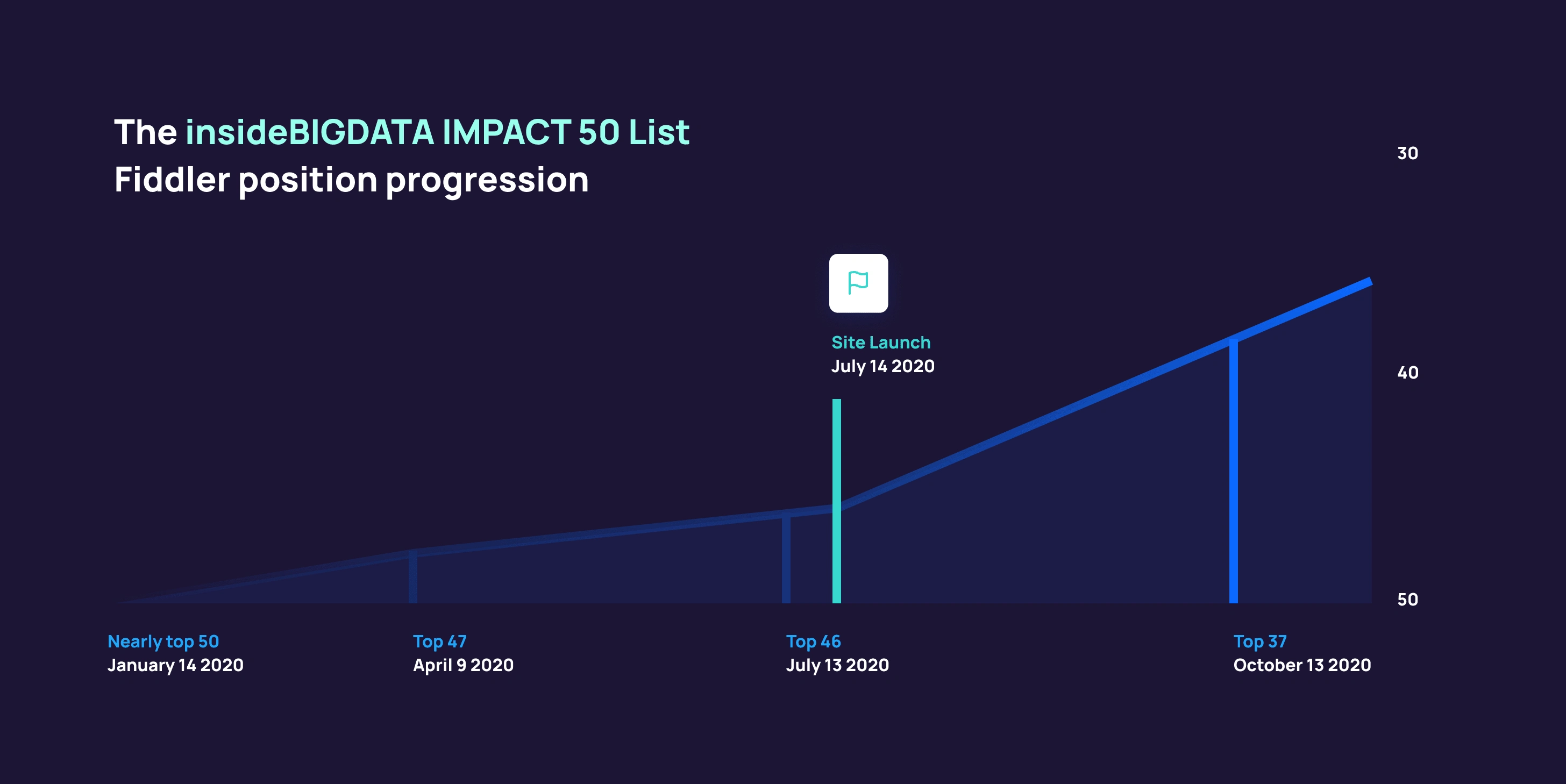Image resolution: width=1566 pixels, height=784 pixels.
Task: Select the Top 37 vertical blue marker
Action: point(1234,471)
